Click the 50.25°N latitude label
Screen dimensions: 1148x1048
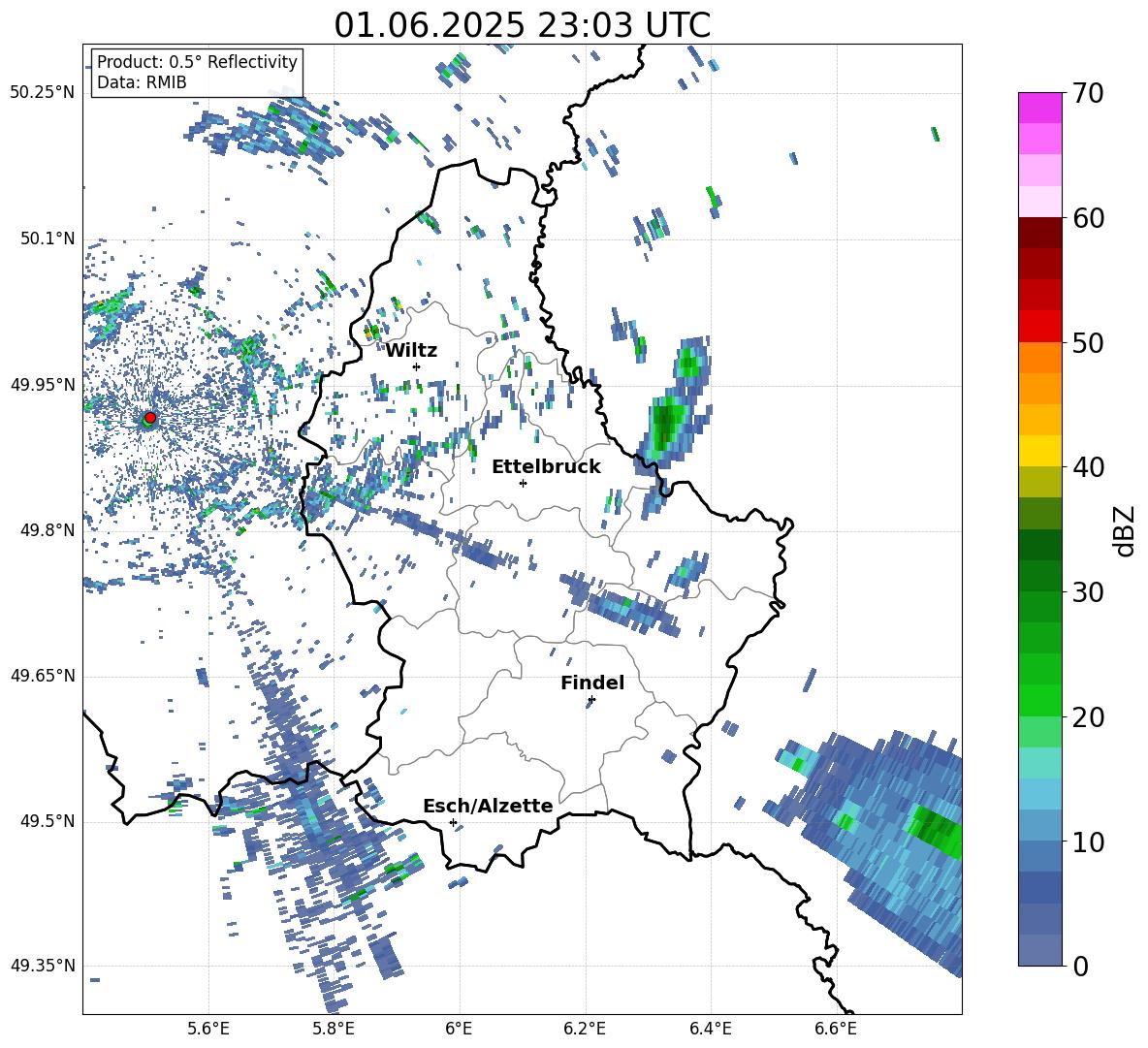point(43,93)
